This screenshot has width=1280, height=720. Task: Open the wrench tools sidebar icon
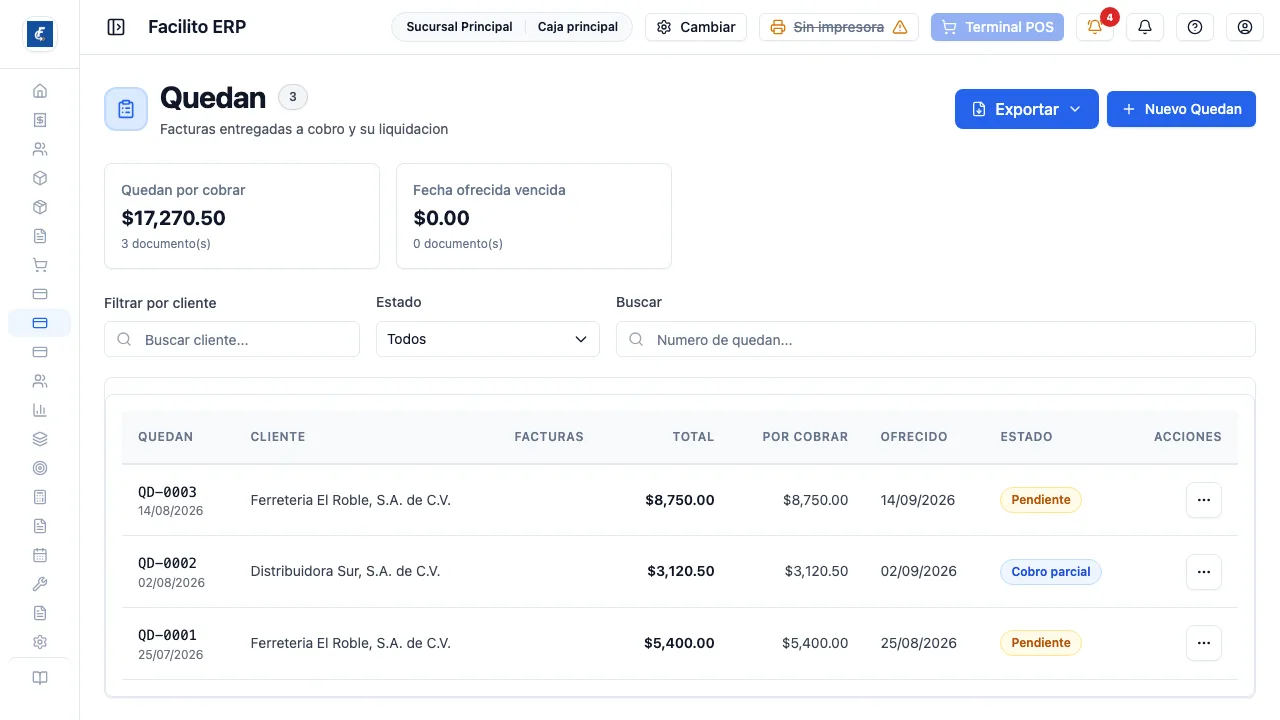(40, 584)
